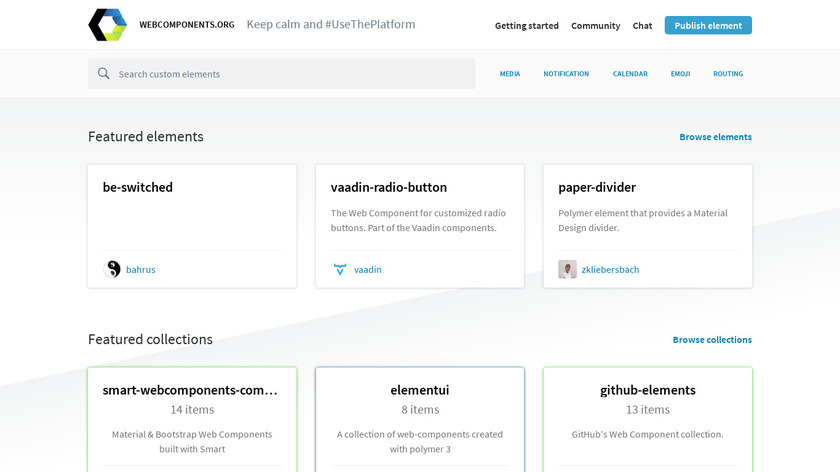Click the search magnifier icon
The width and height of the screenshot is (840, 472).
click(x=103, y=73)
